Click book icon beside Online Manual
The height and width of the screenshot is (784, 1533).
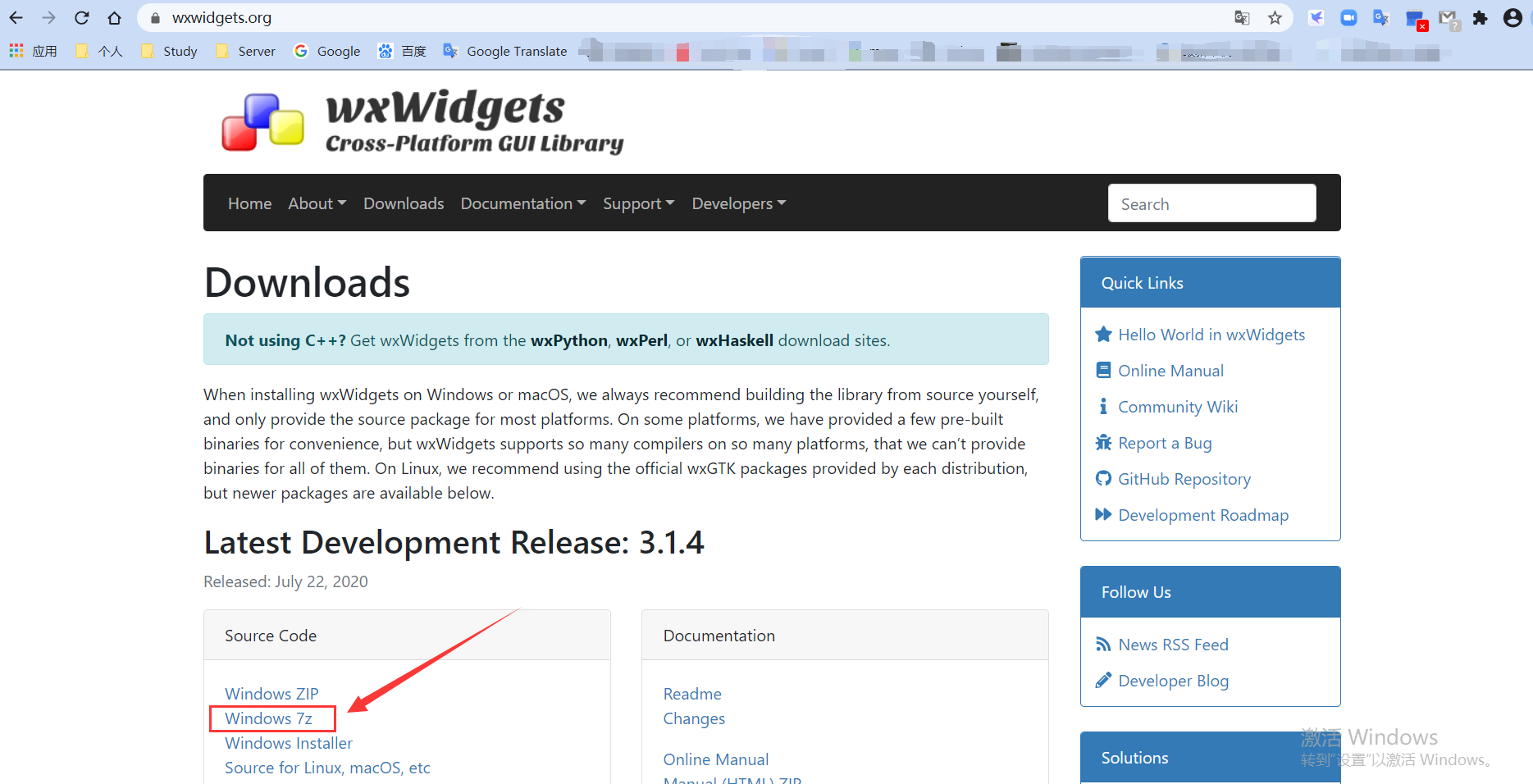[1103, 370]
